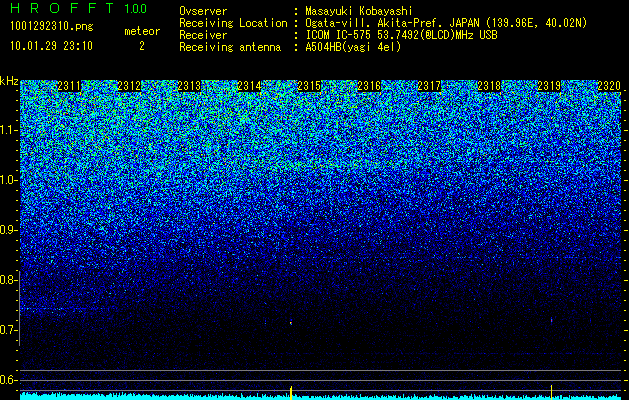Click the 1.1 frequency axis label
The height and width of the screenshot is (400, 629).
click(x=7, y=130)
